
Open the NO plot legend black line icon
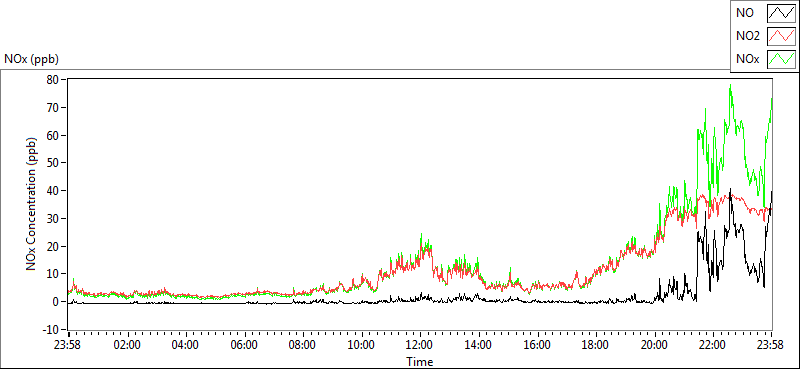point(781,14)
